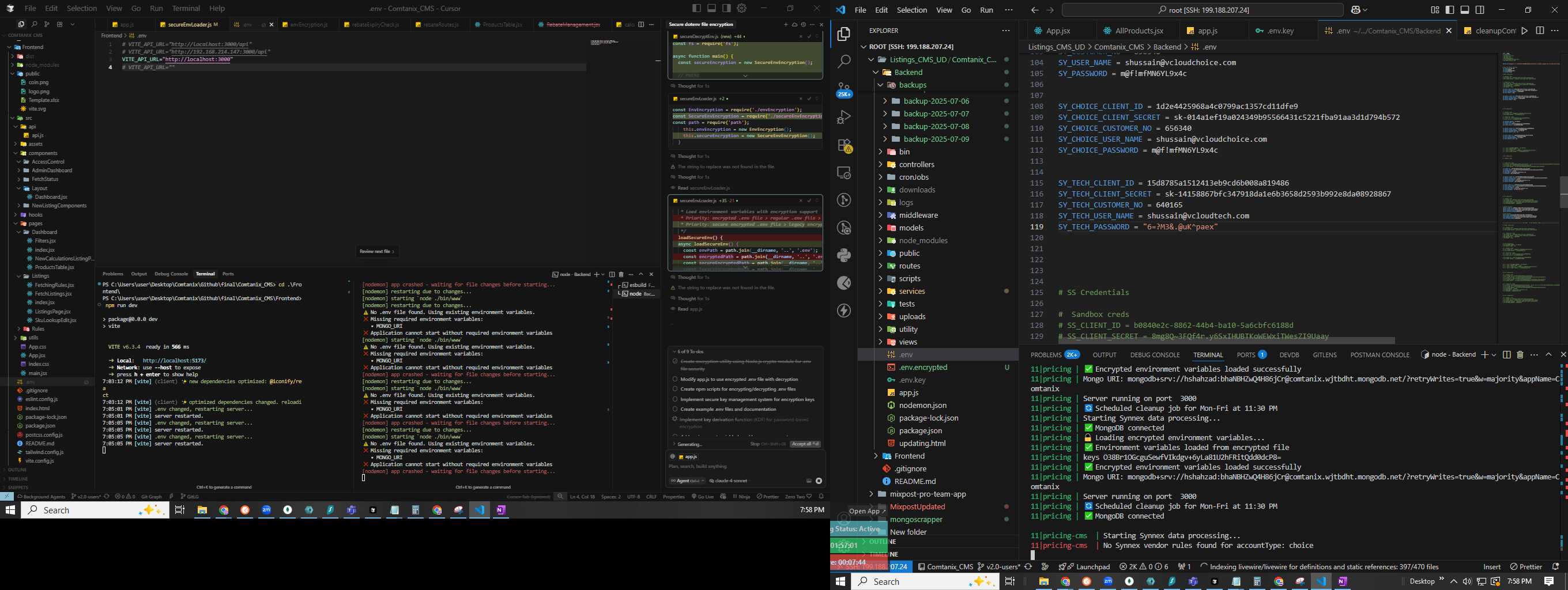
Task: Open OneNote from the right Windows taskbar
Action: (1342, 581)
